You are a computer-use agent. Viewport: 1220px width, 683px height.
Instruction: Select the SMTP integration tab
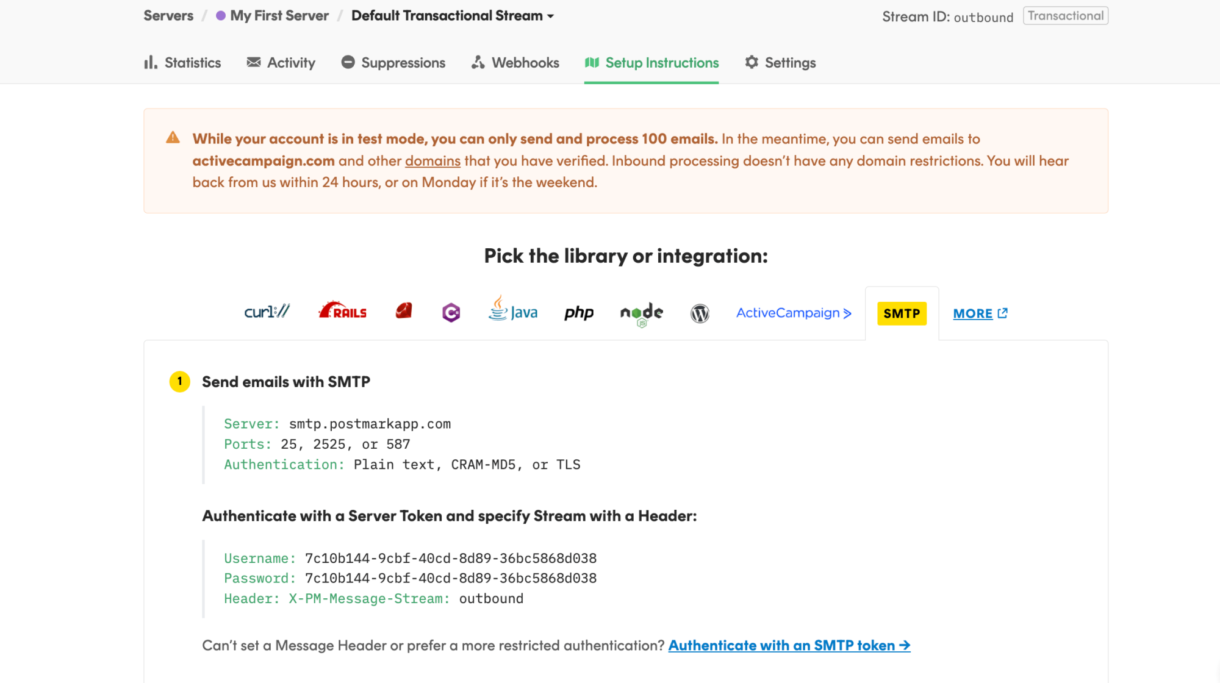[x=902, y=313]
